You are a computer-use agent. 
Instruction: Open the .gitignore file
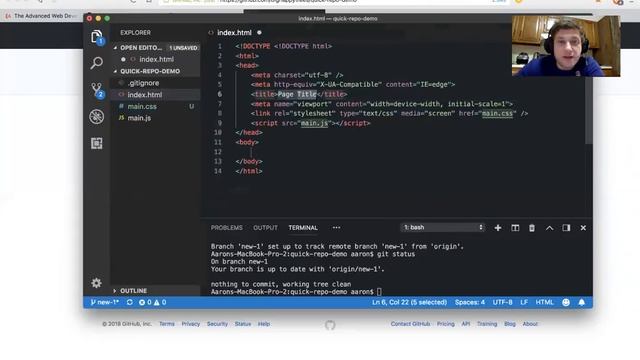pos(143,83)
